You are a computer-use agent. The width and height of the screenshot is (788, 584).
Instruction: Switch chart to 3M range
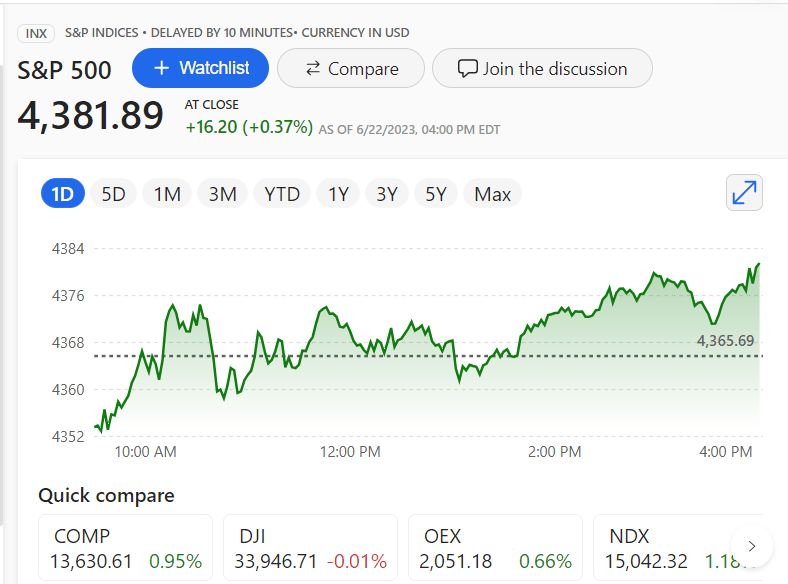223,193
